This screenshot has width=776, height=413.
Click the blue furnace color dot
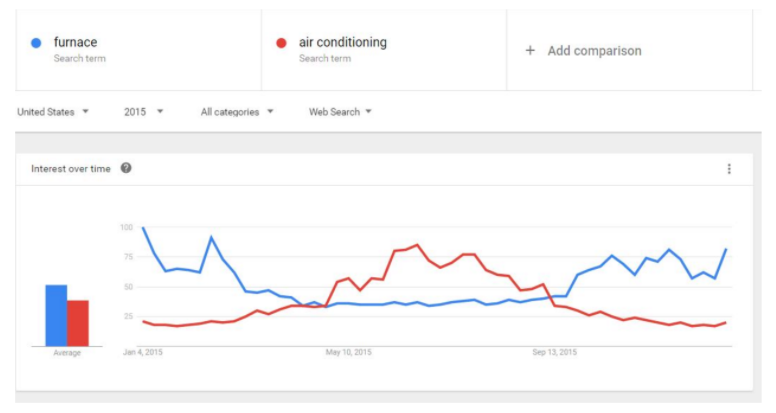point(36,43)
